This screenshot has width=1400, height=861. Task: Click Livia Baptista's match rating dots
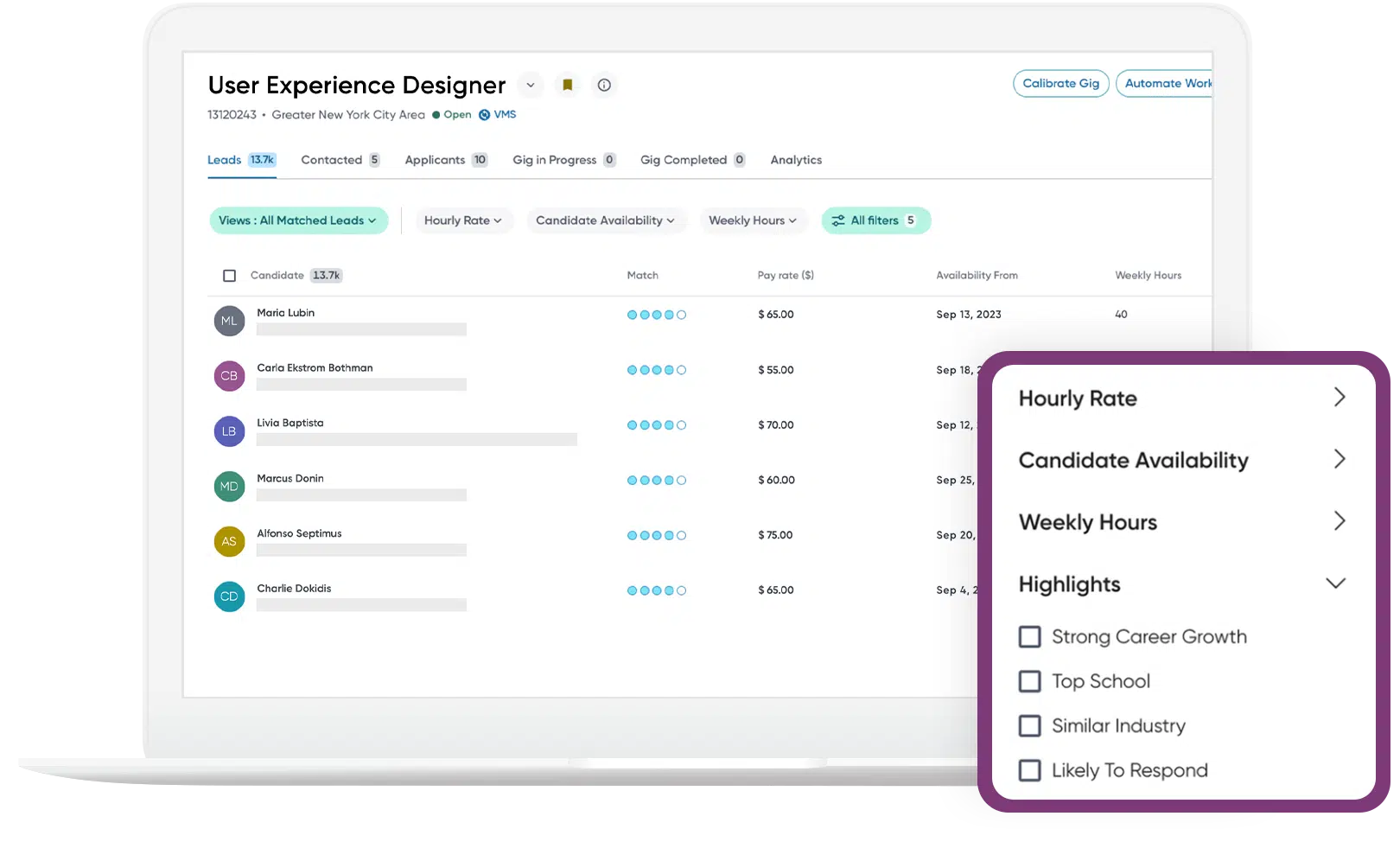[x=656, y=424]
